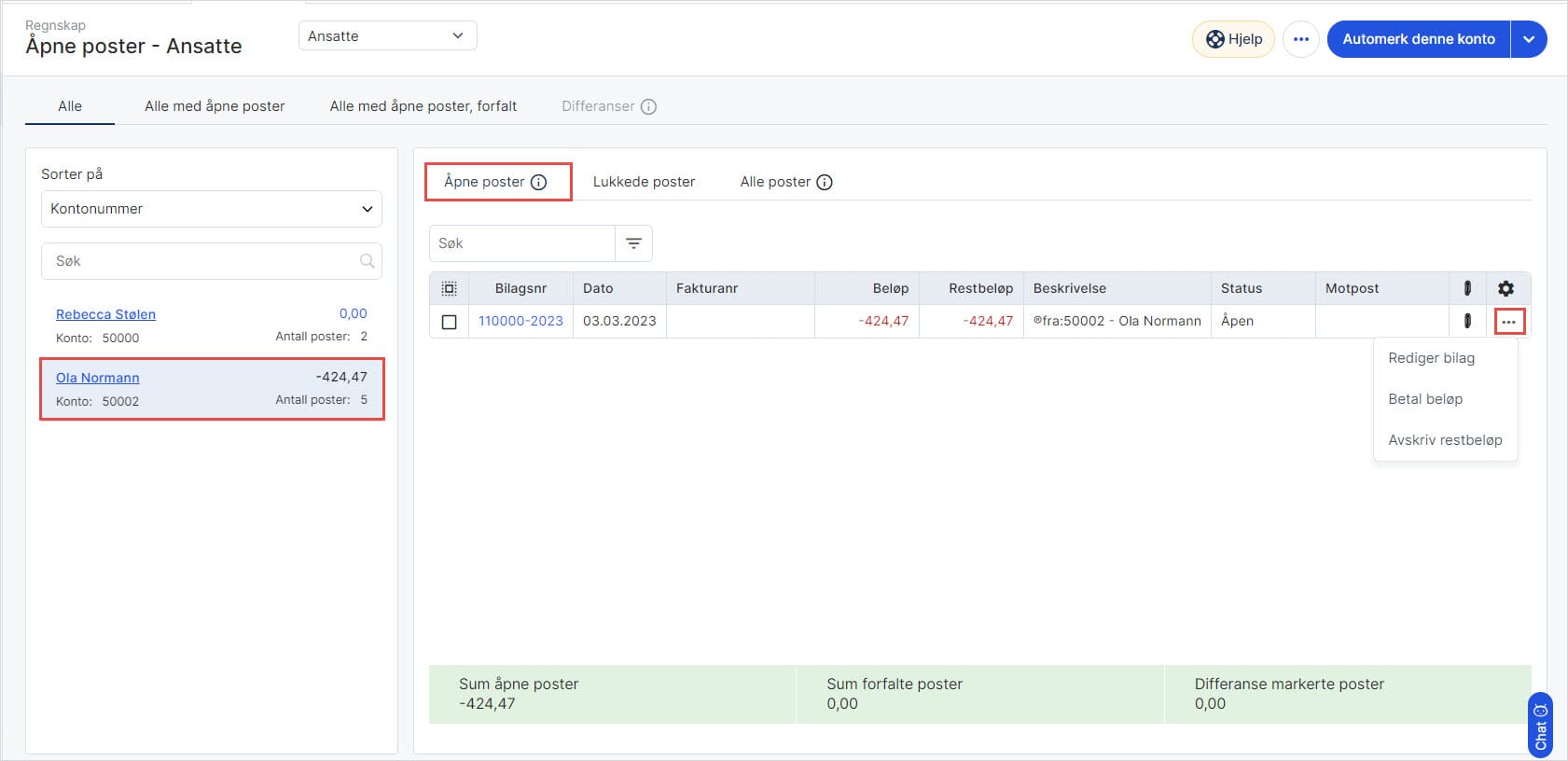Click the select-all icon in table header

click(449, 288)
